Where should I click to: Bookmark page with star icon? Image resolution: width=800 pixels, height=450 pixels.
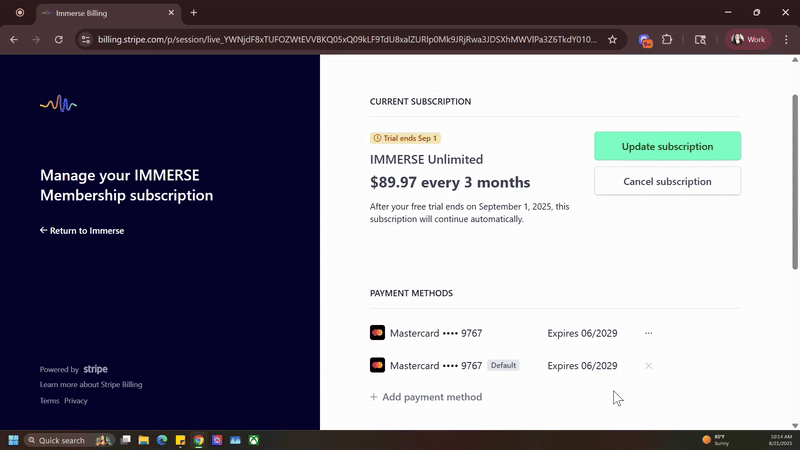click(x=612, y=40)
